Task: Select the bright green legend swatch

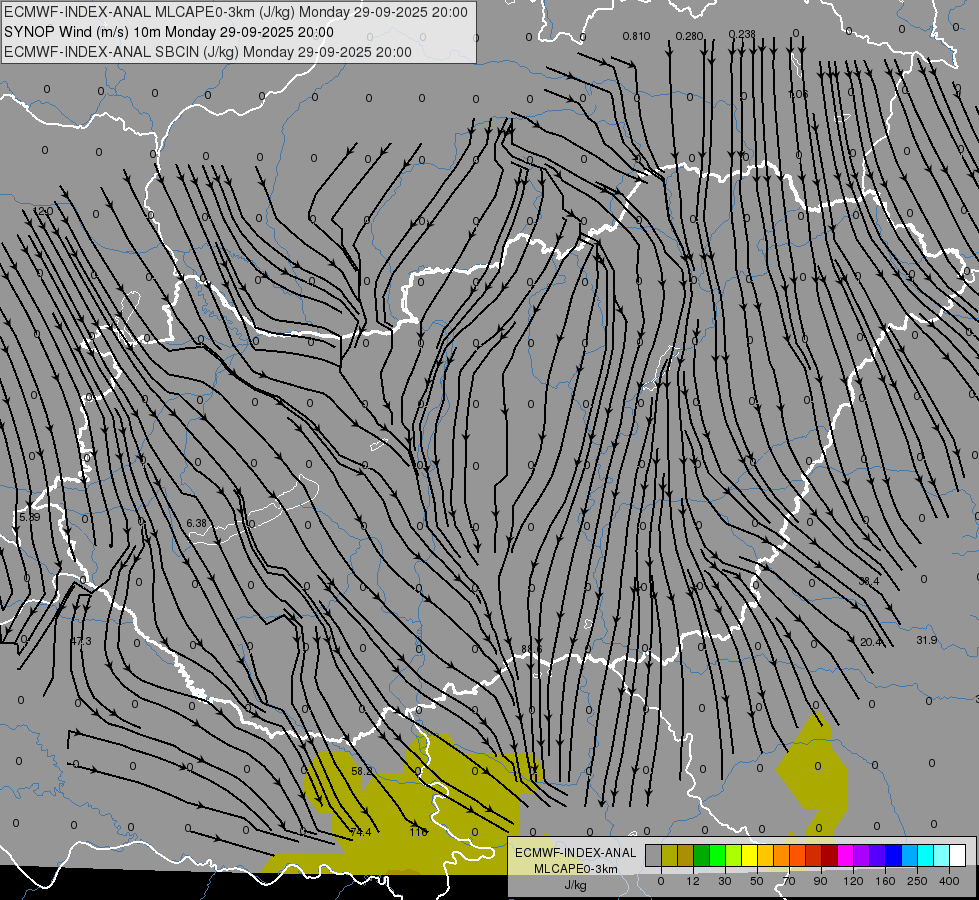Action: tap(717, 856)
